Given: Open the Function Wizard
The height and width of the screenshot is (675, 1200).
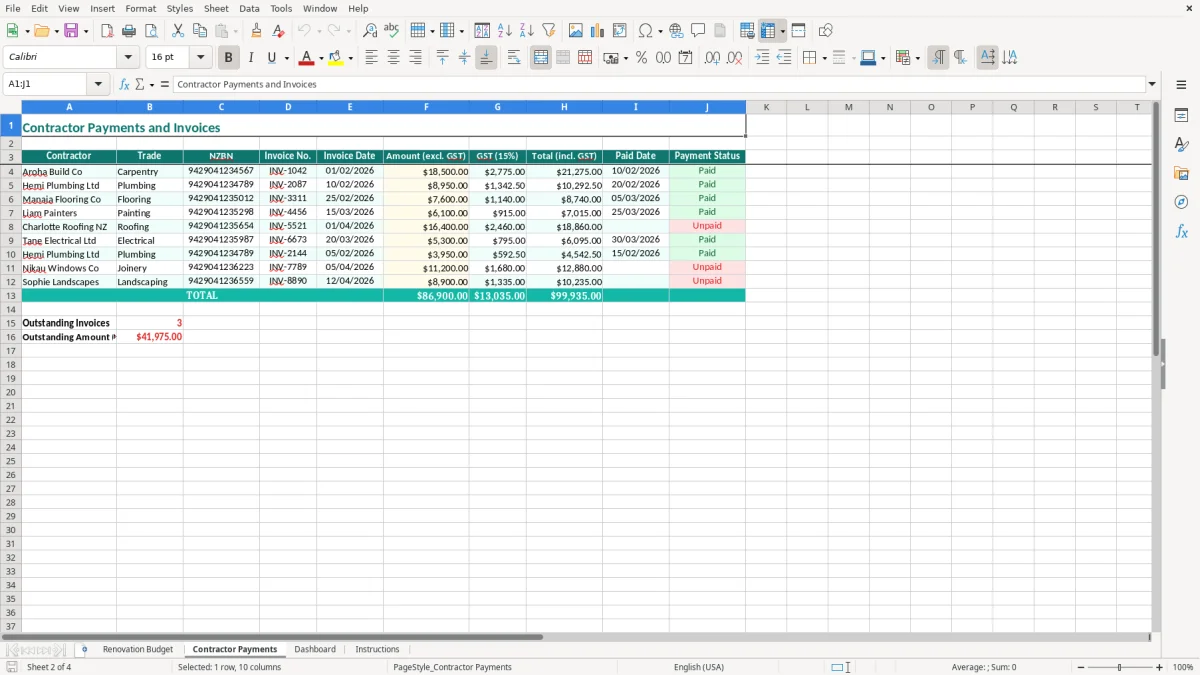Looking at the screenshot, I should coord(125,84).
